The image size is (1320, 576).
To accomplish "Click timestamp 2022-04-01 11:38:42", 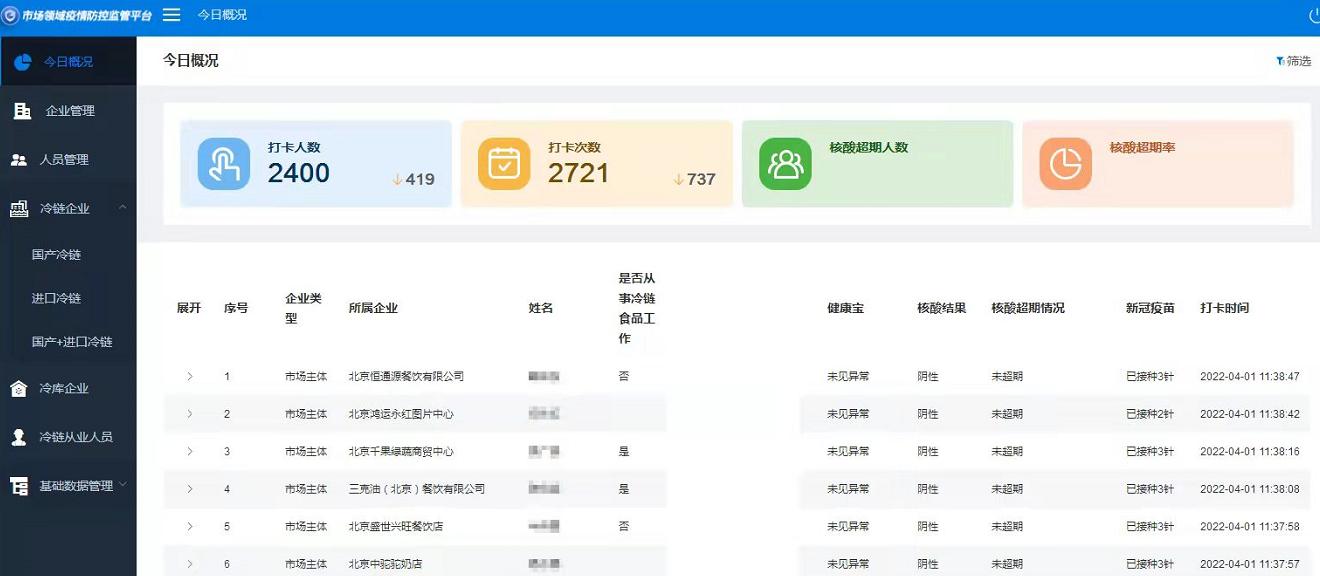I will tap(1250, 414).
